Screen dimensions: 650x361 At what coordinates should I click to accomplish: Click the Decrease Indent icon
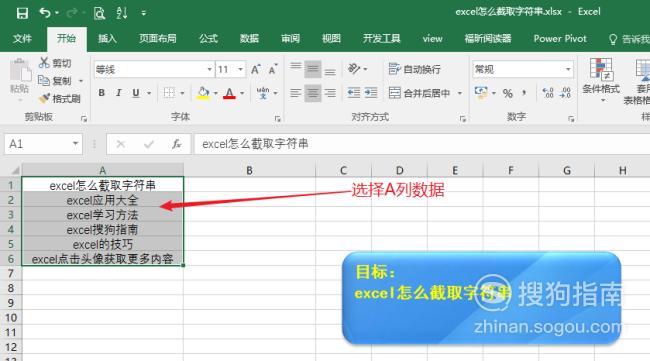point(354,93)
